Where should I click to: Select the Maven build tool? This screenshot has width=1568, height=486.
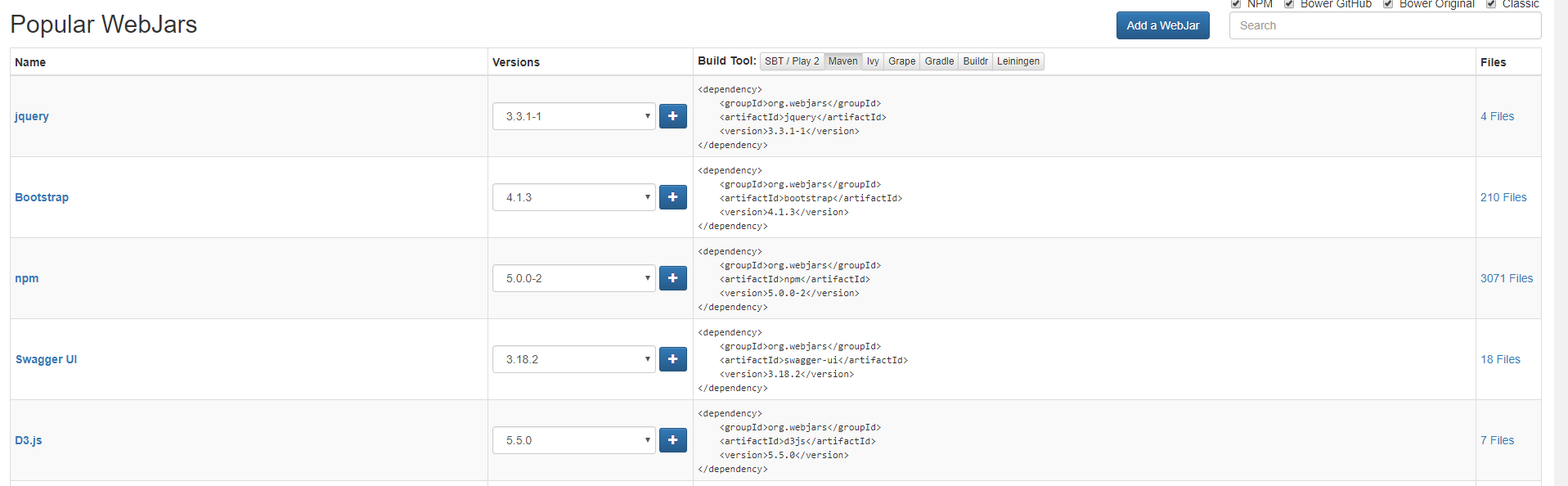(x=842, y=61)
